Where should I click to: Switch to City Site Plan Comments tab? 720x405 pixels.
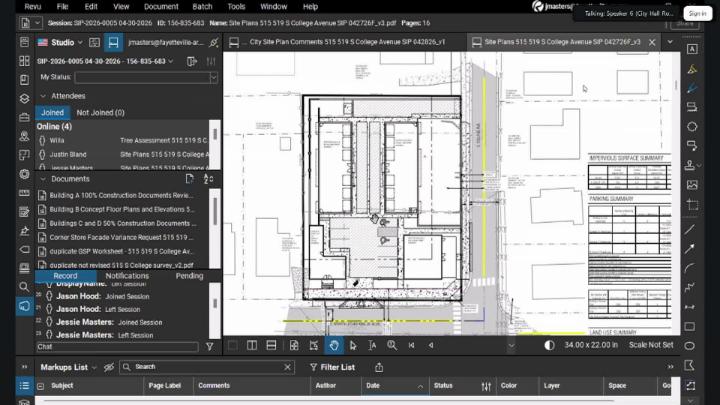point(345,42)
